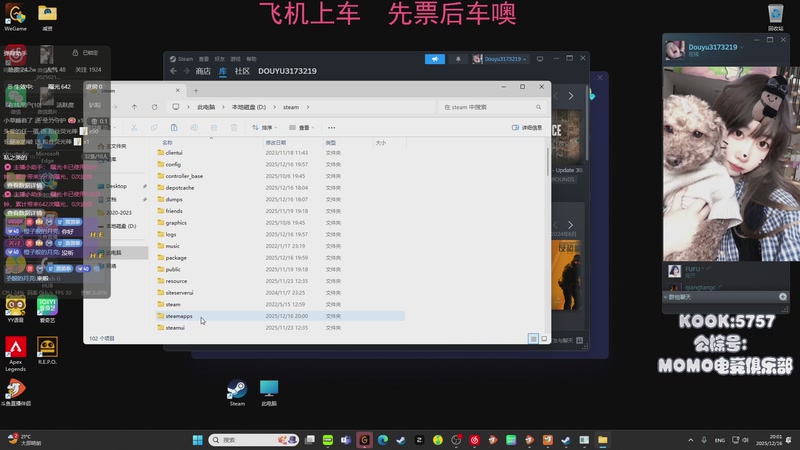800x450 pixels.
Task: Click Steam Big Picture monitor icon
Action: pyautogui.click(x=540, y=59)
